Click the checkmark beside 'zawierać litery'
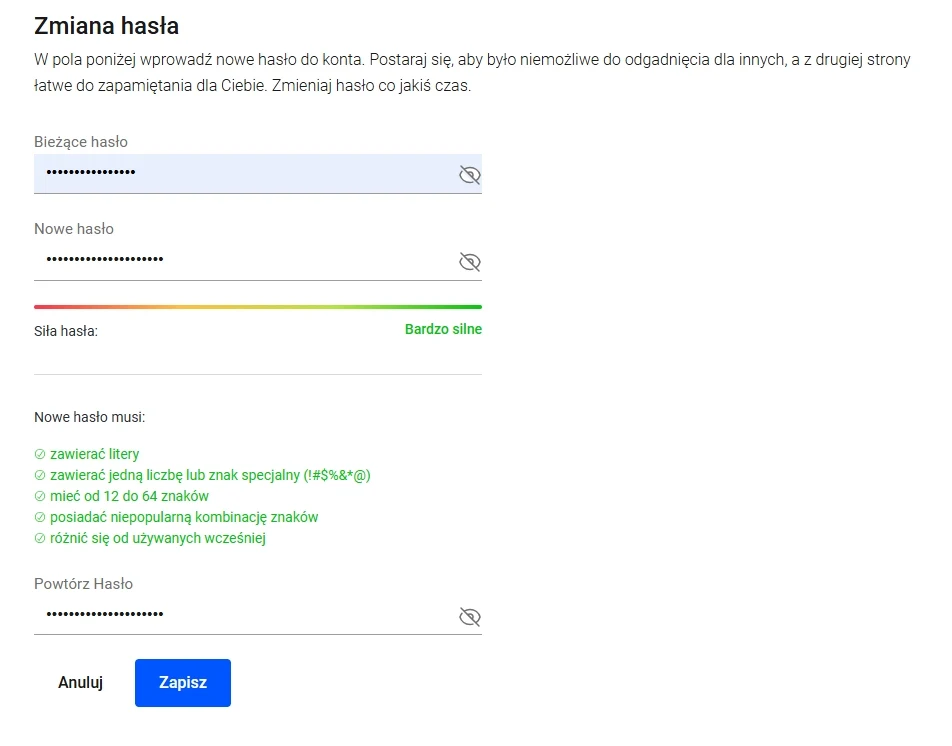This screenshot has height=746, width=952. click(40, 454)
